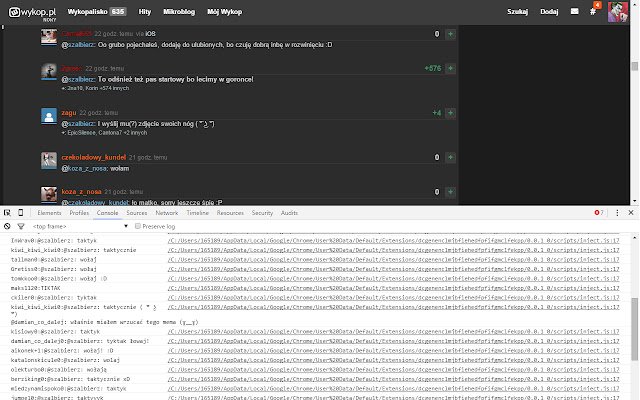Open the messages envelope icon
The width and height of the screenshot is (640, 400).
point(574,11)
